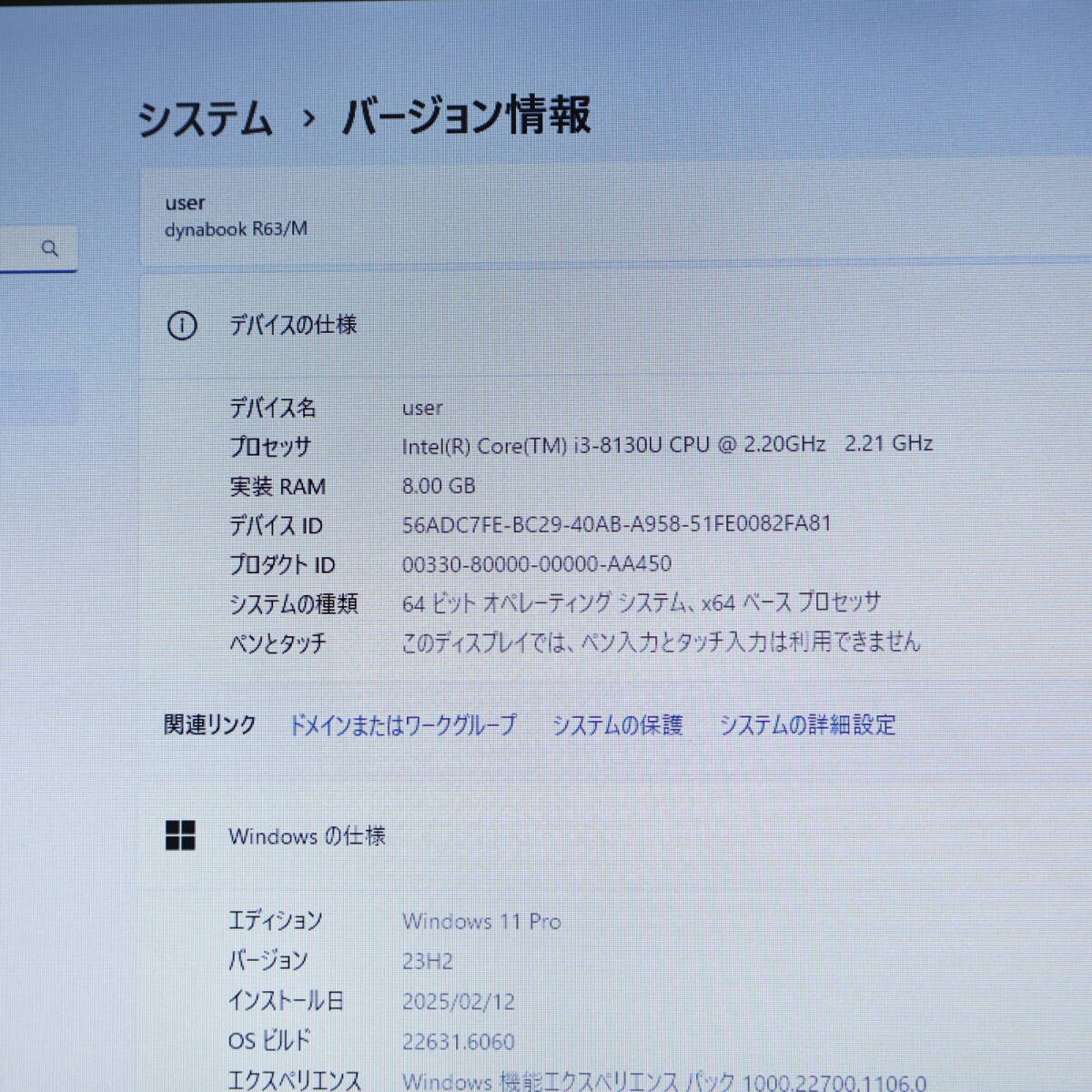Click the デバイスの仕様 section header
Screen dimensions: 1092x1092
[x=292, y=325]
